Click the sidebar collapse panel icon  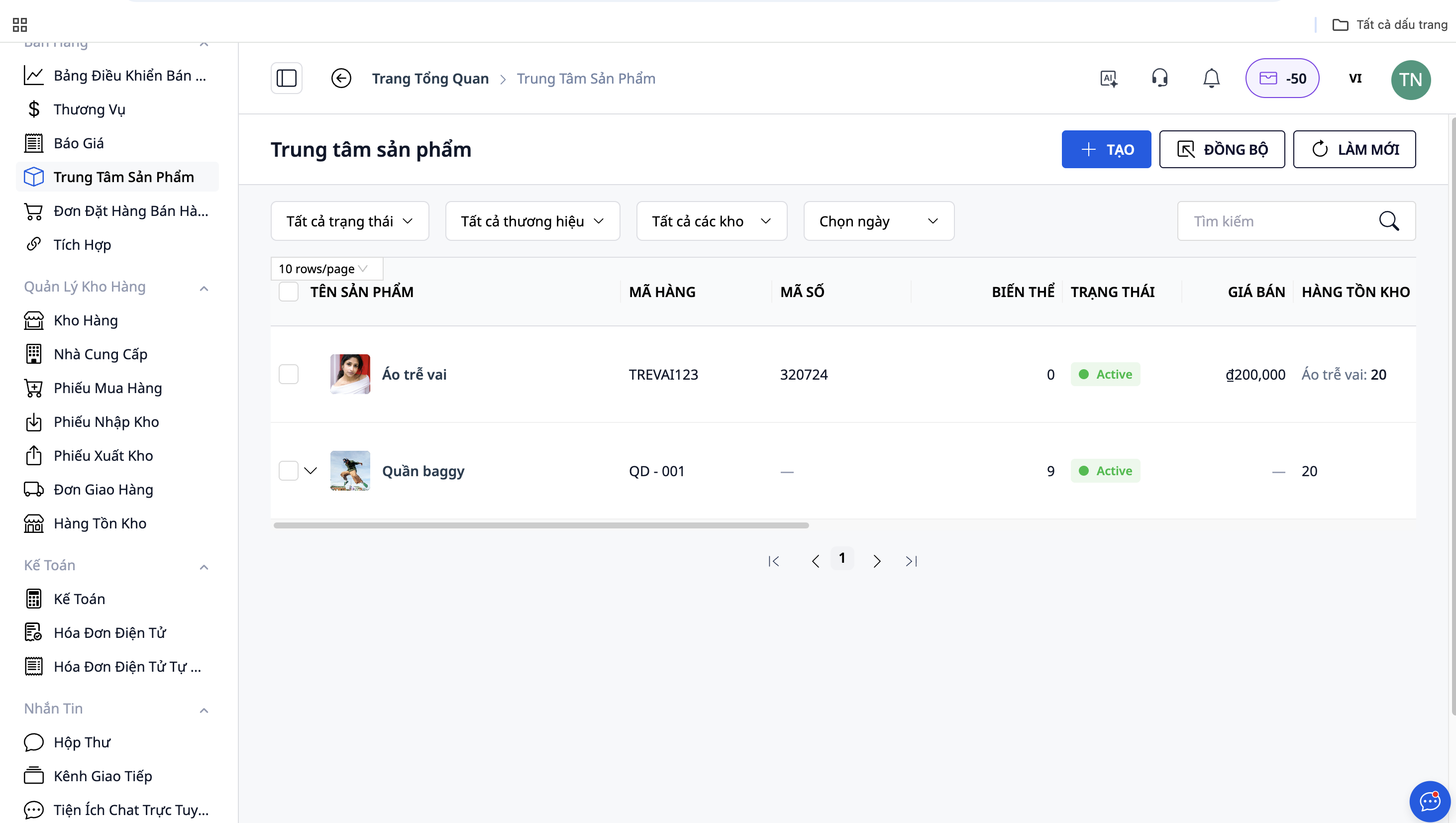coord(287,78)
